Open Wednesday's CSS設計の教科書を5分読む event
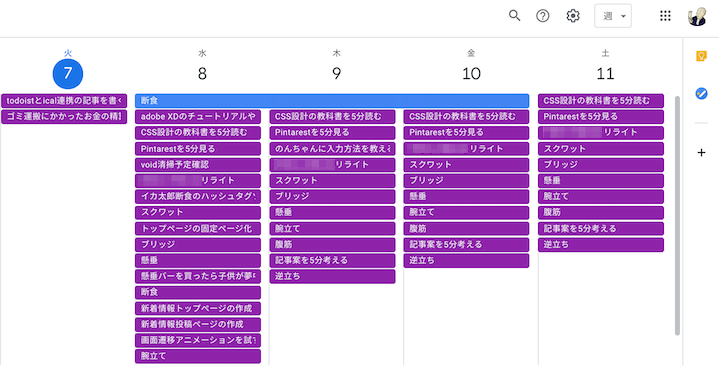This screenshot has width=719, height=365. [x=198, y=133]
